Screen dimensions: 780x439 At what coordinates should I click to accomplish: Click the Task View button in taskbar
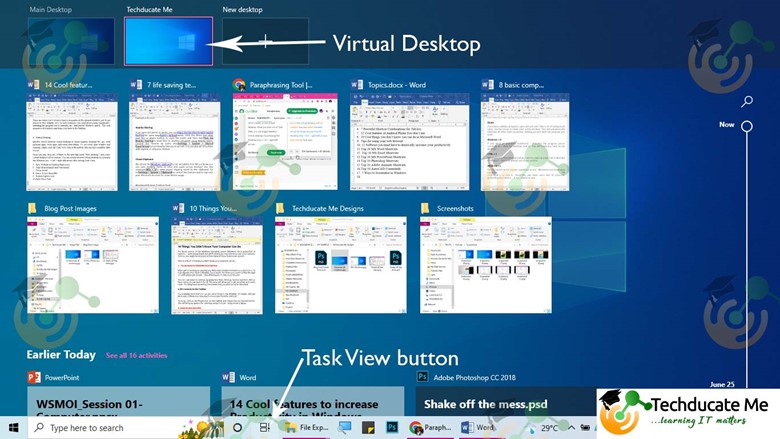[x=265, y=427]
